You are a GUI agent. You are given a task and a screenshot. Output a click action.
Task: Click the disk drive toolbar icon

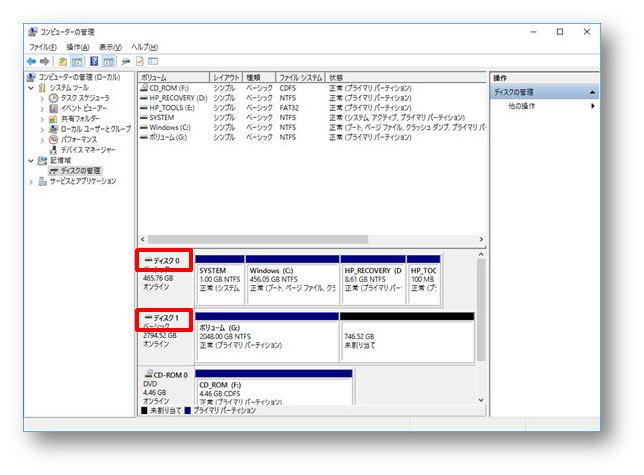pyautogui.click(x=126, y=62)
